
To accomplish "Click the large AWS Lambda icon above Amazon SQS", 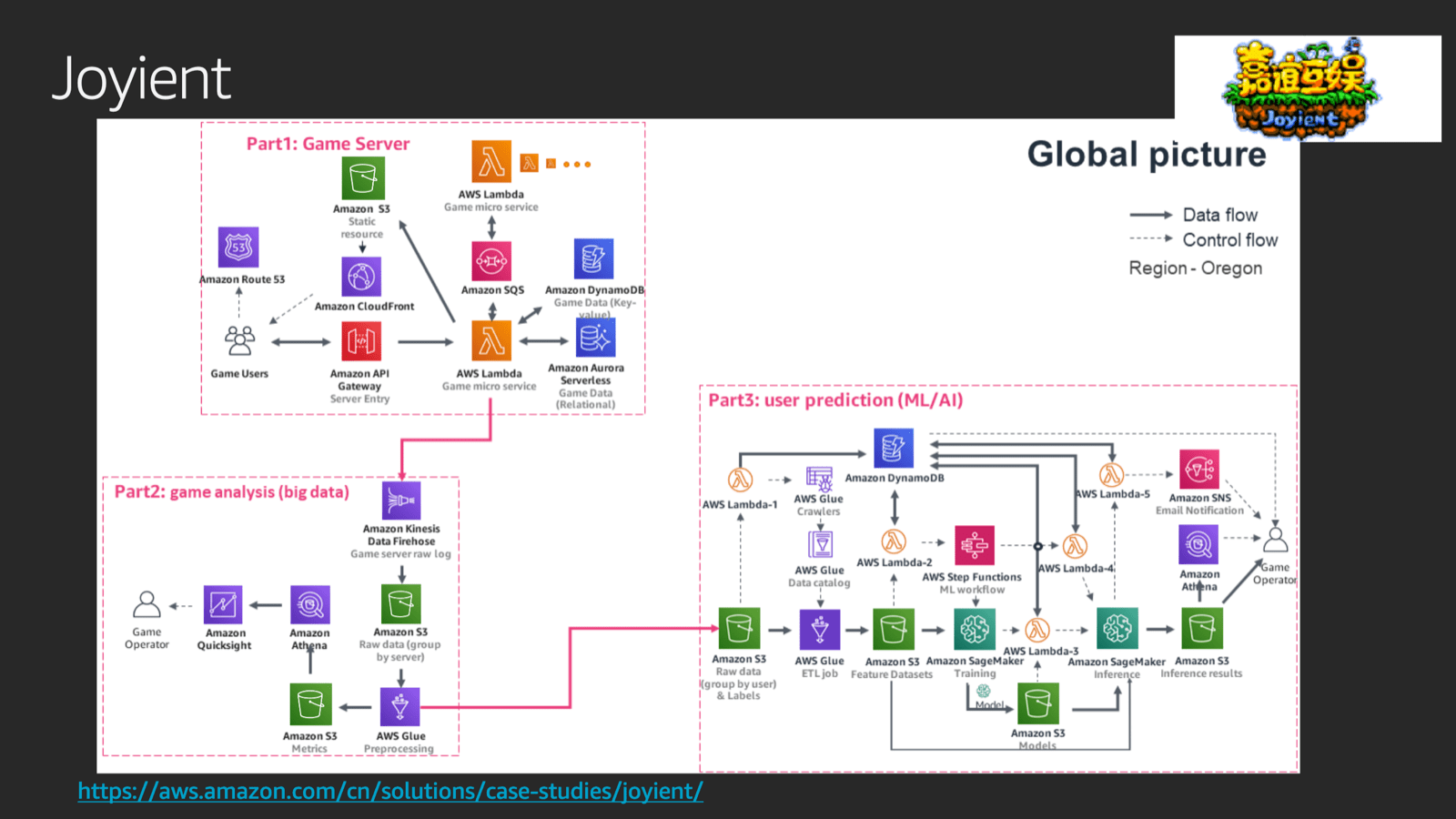I will point(491,161).
